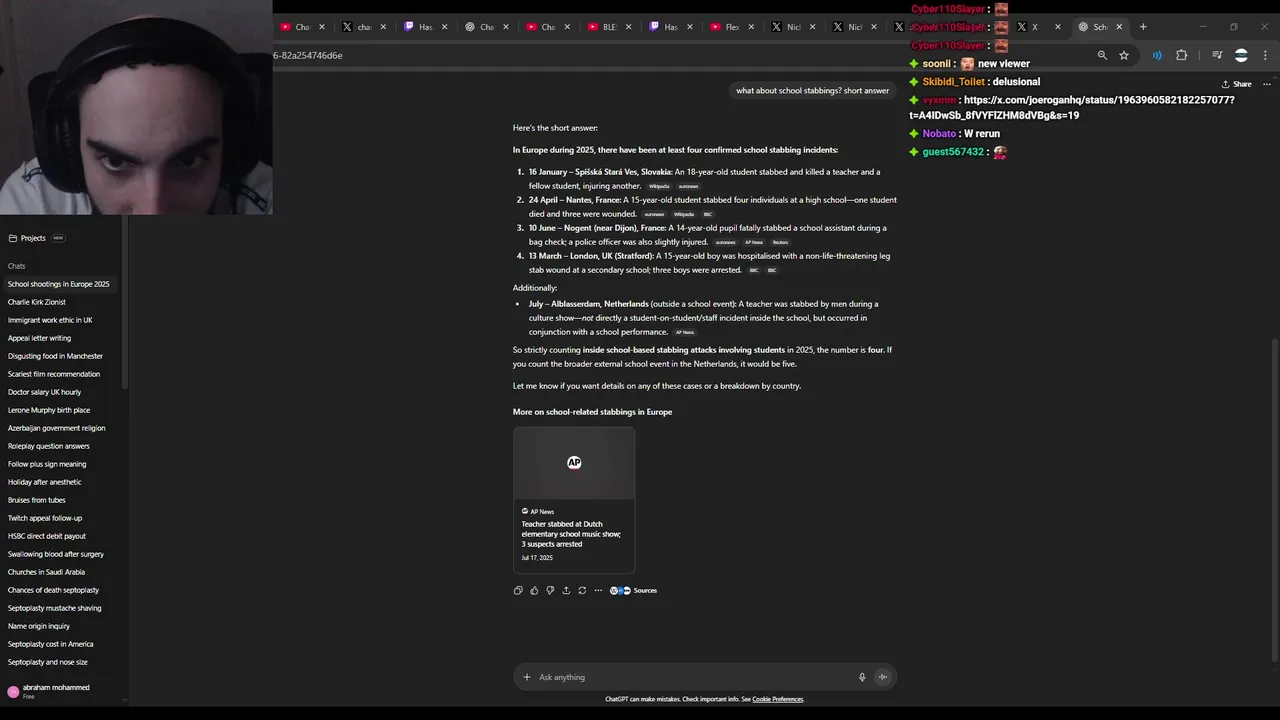Give the response a thumbs up

[534, 590]
